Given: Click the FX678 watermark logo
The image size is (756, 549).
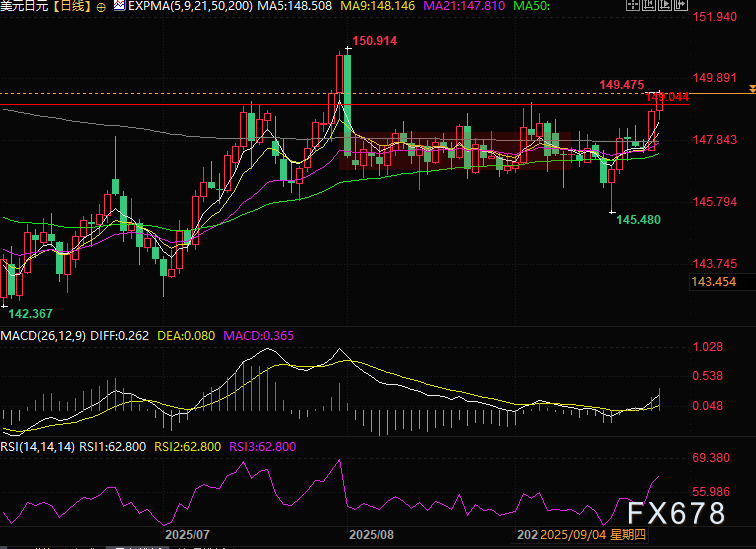Looking at the screenshot, I should pos(677,514).
